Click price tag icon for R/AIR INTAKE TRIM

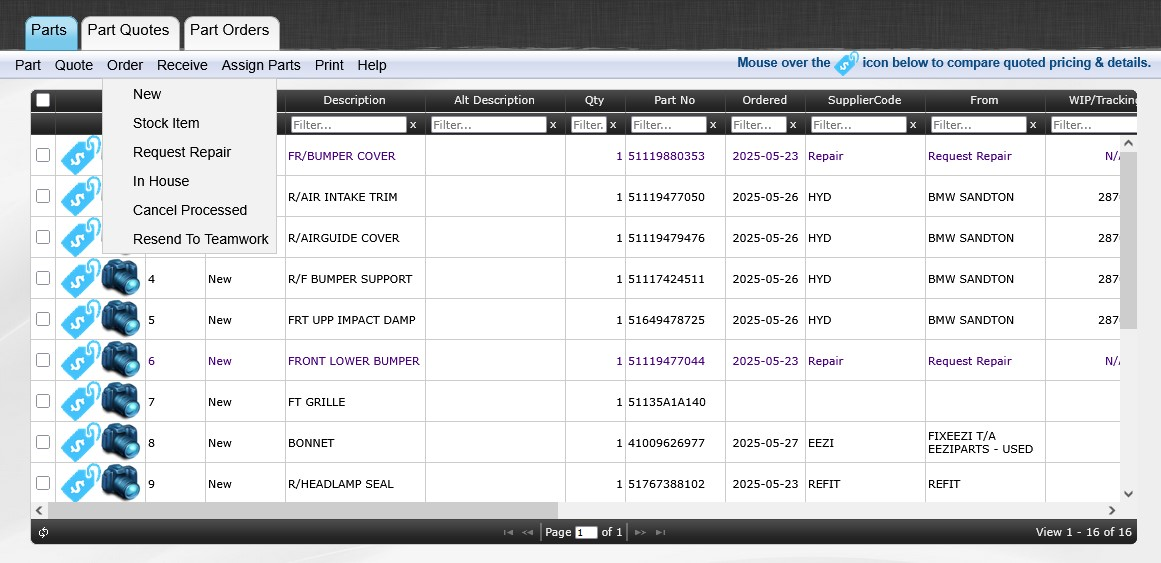coord(80,196)
